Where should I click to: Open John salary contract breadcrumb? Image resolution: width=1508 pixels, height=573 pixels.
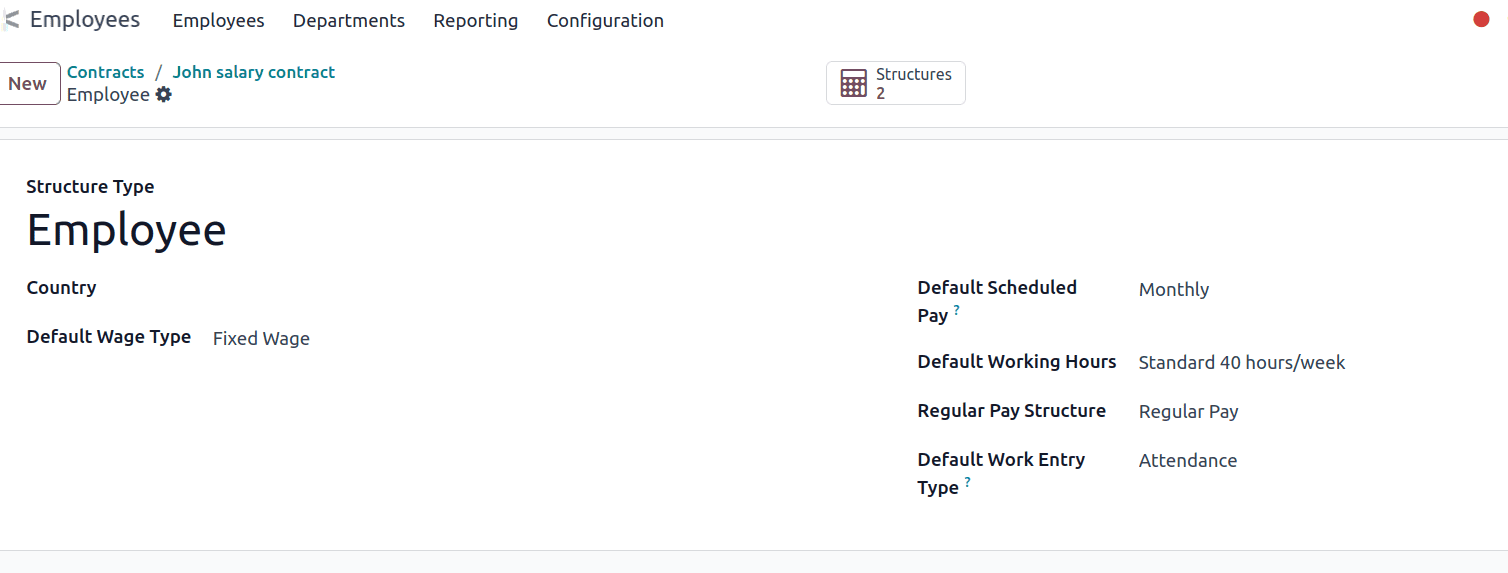[x=254, y=72]
